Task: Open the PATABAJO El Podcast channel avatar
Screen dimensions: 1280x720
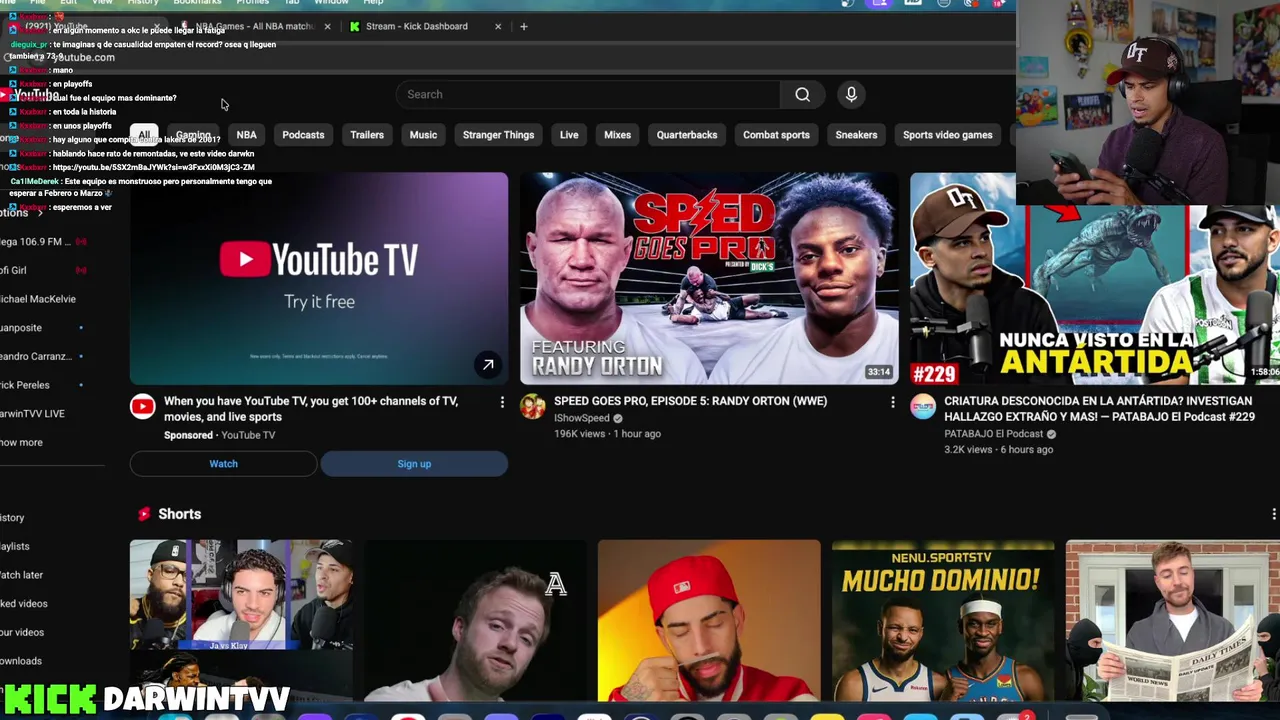Action: pos(923,406)
